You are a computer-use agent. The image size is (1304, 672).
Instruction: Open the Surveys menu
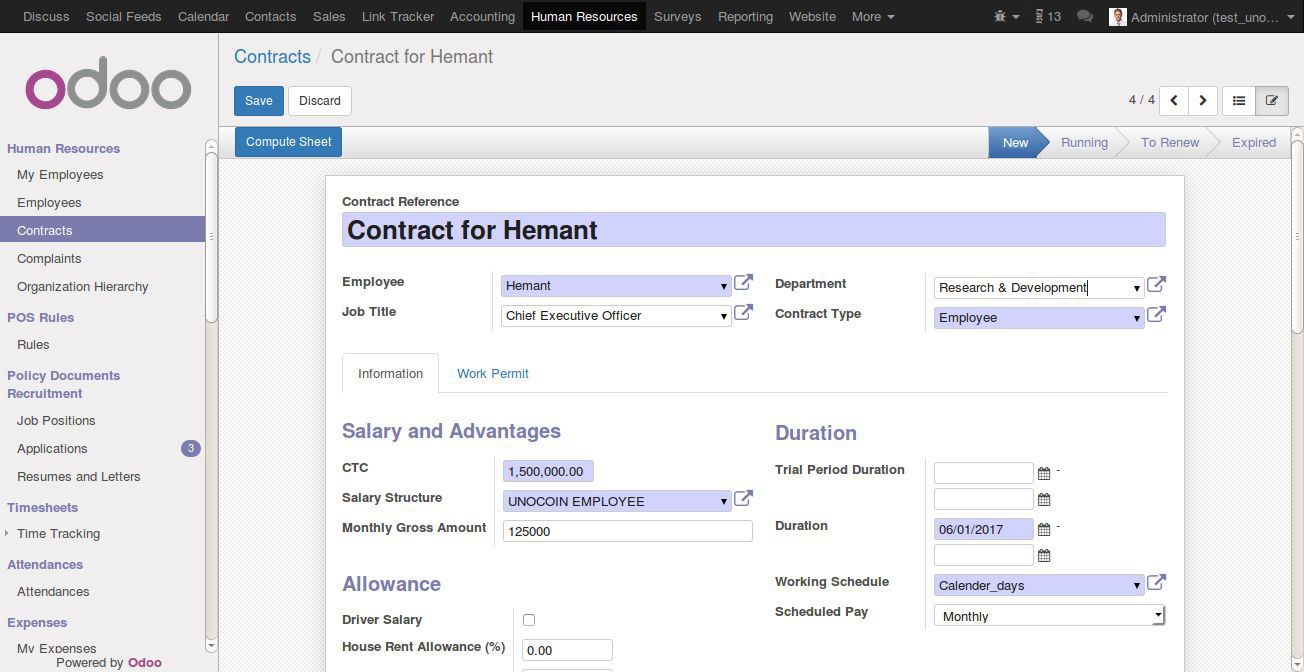[677, 16]
